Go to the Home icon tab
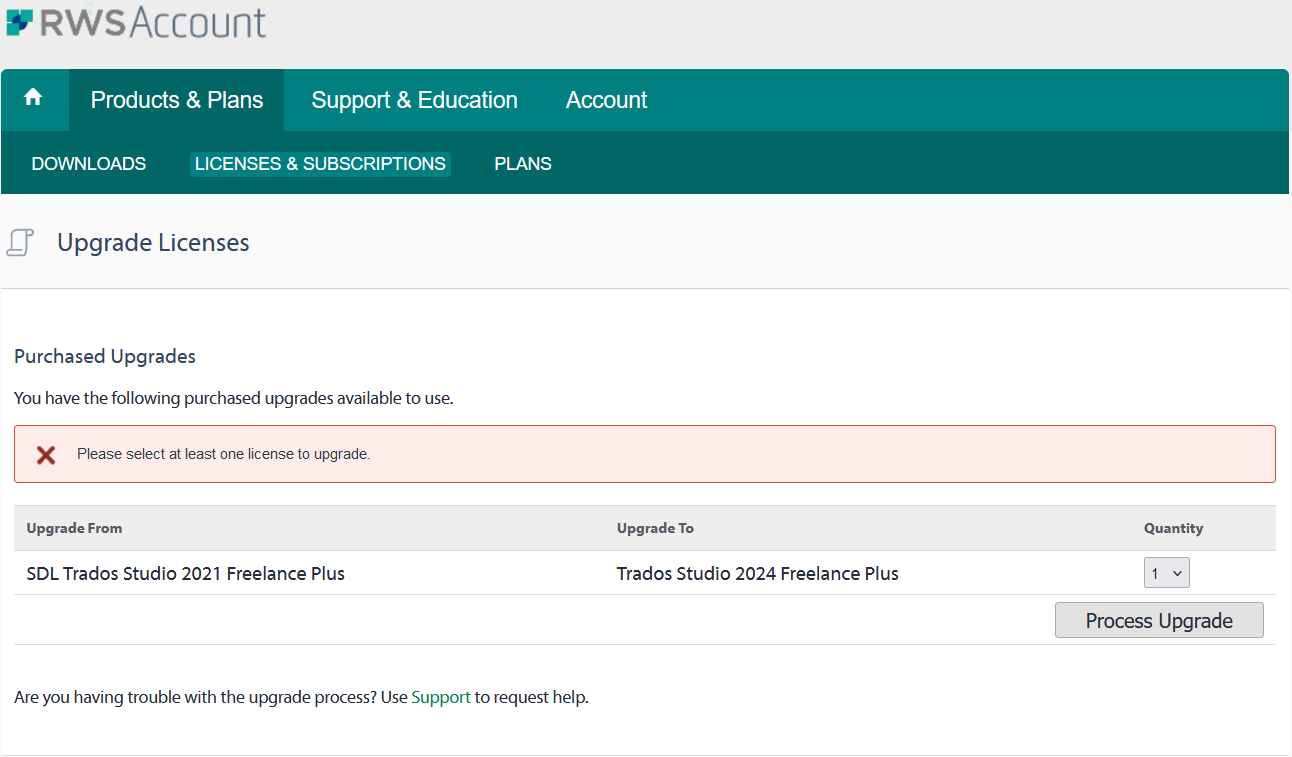 [x=33, y=98]
